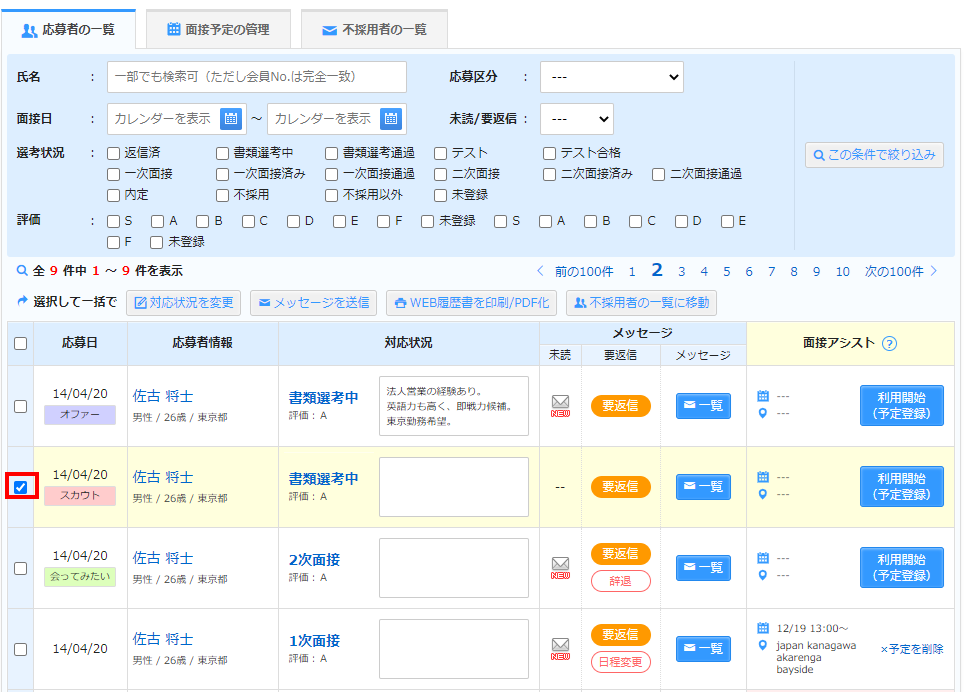Open calendar icon for interview end date
The image size is (966, 692).
click(391, 119)
